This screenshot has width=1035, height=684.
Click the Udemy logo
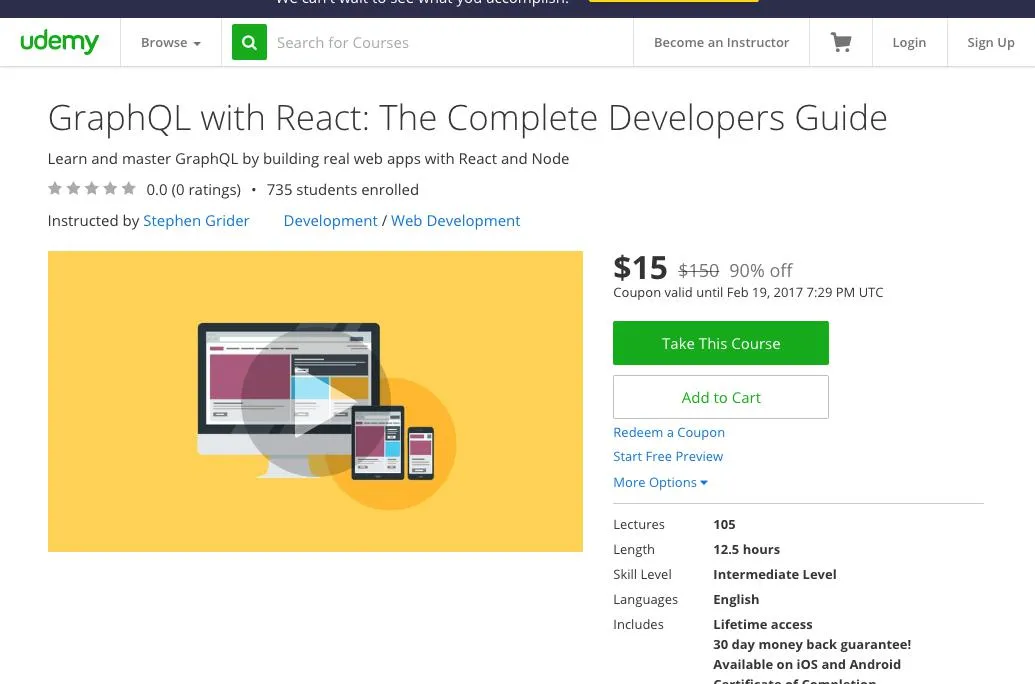60,42
